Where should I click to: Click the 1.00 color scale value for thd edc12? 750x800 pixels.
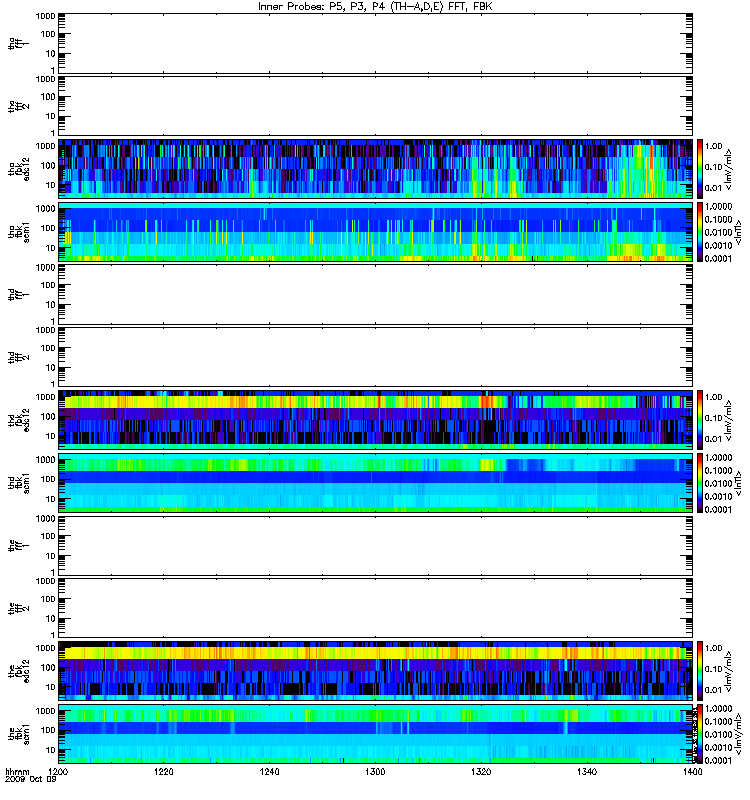click(x=713, y=397)
